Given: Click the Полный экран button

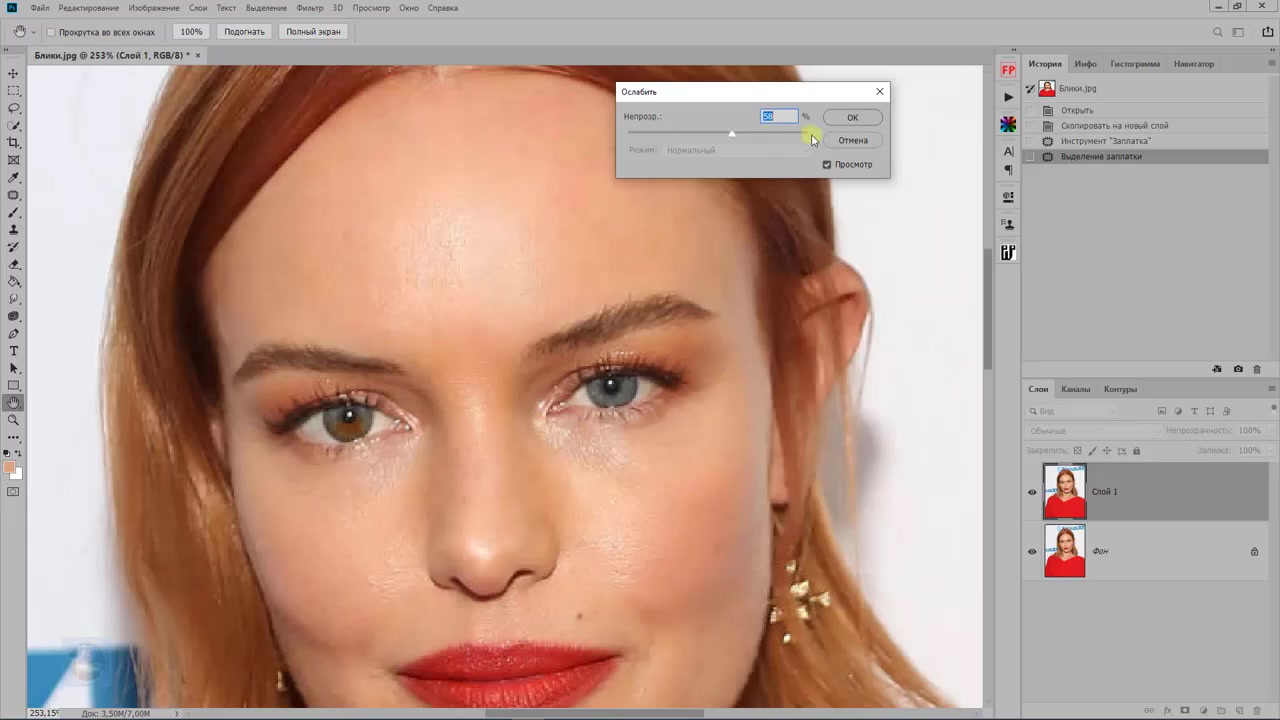Looking at the screenshot, I should coord(313,32).
